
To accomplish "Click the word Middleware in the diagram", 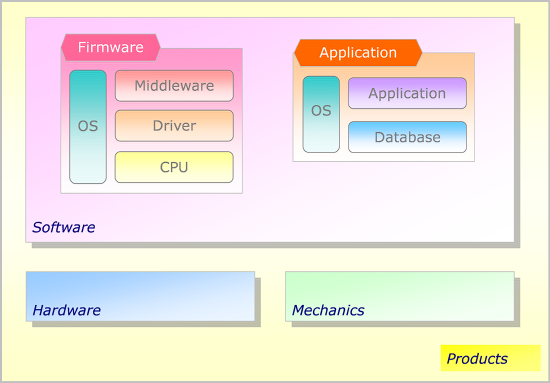I will pos(174,86).
